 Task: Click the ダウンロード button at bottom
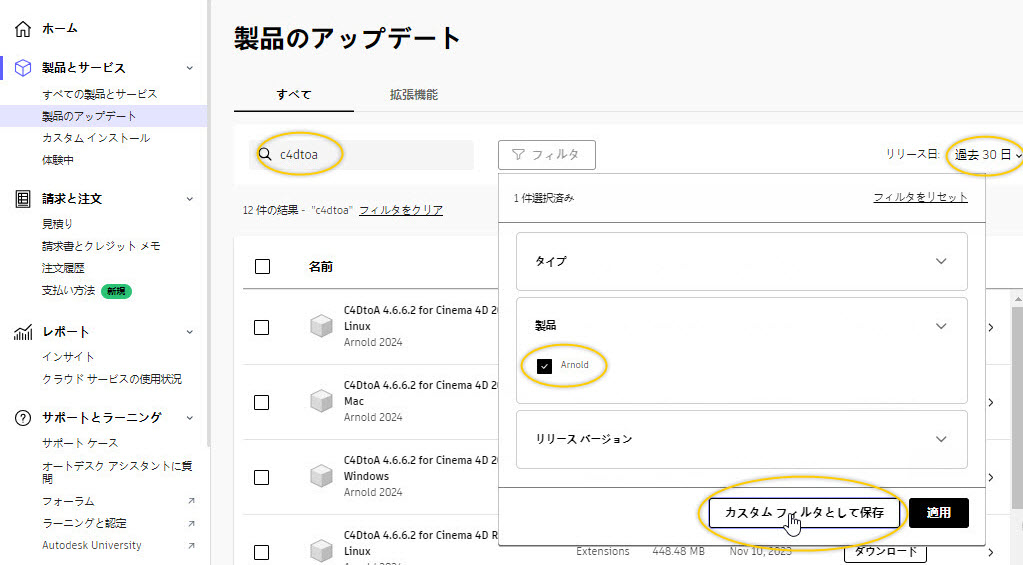pos(885,552)
